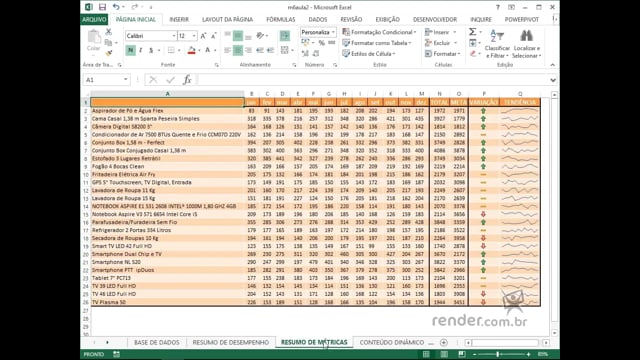This screenshot has height=360, width=640.
Task: Toggle center horizontal alignment
Action: click(238, 50)
